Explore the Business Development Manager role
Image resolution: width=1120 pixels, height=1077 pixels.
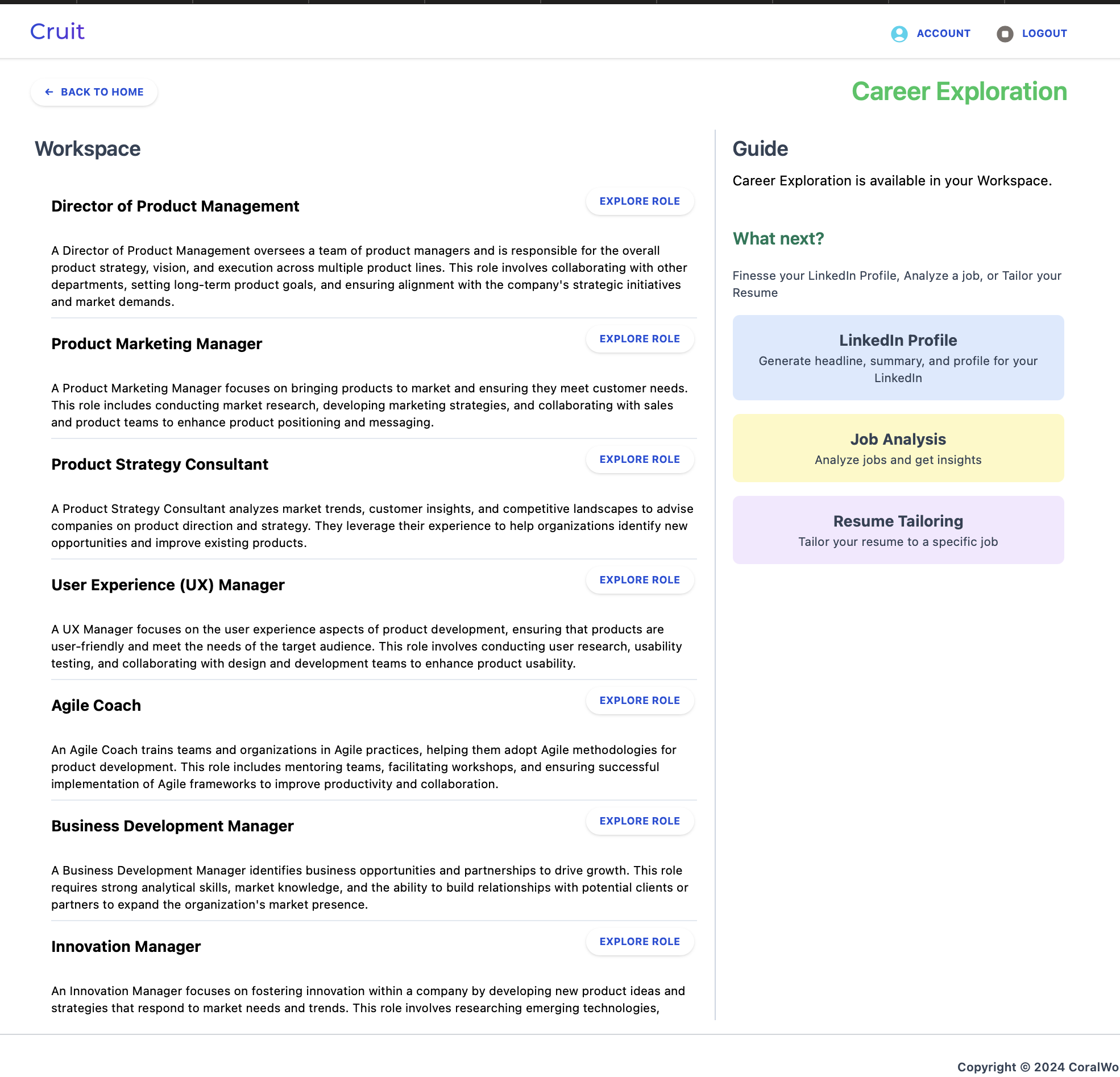[640, 822]
